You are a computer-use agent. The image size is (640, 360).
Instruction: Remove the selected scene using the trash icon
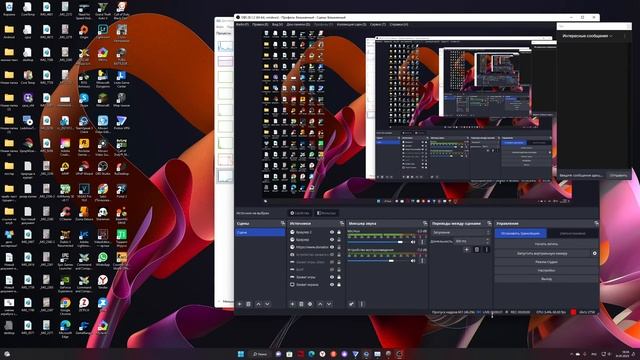[x=249, y=304]
